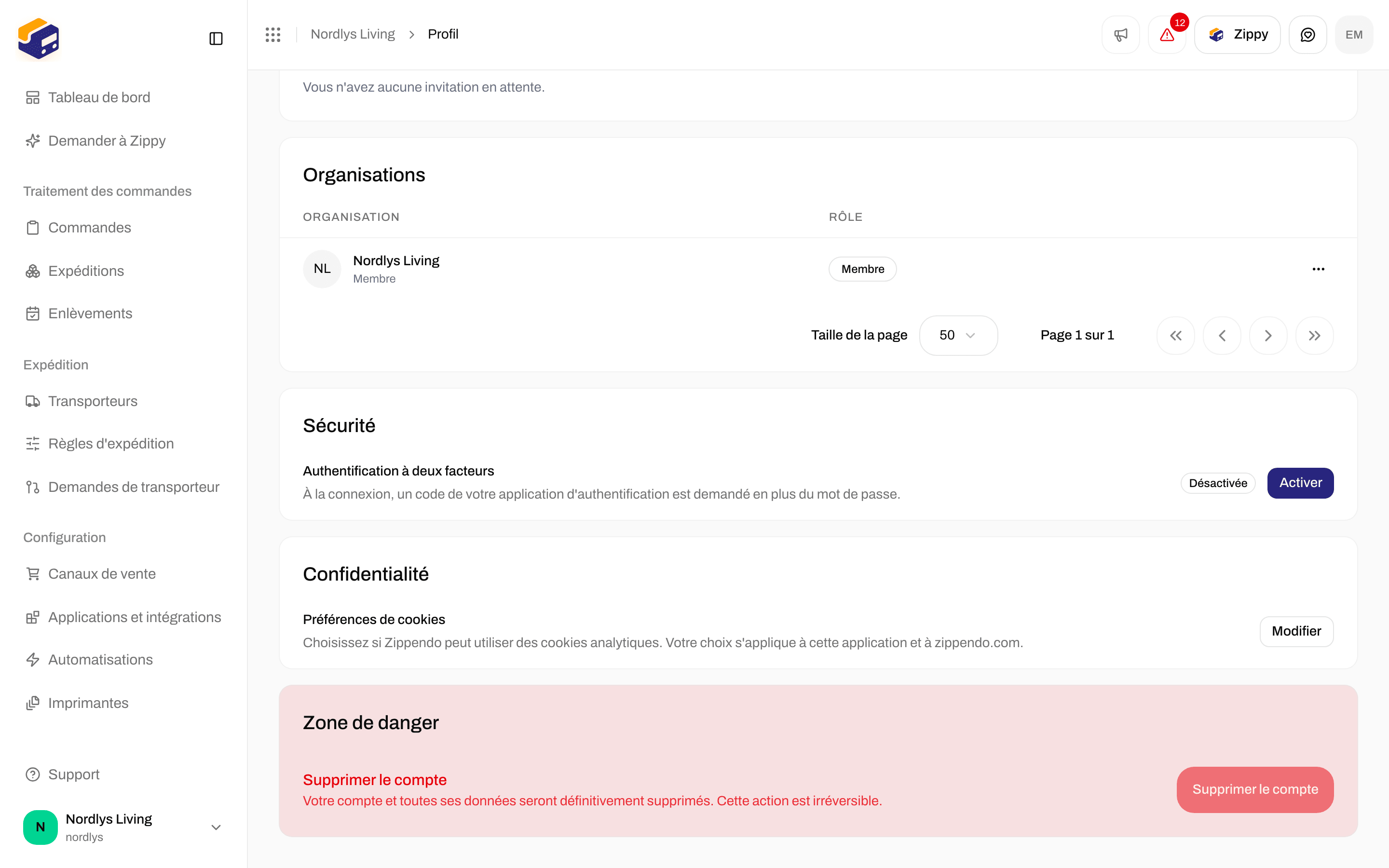Open the chat support icon

coord(1307,34)
